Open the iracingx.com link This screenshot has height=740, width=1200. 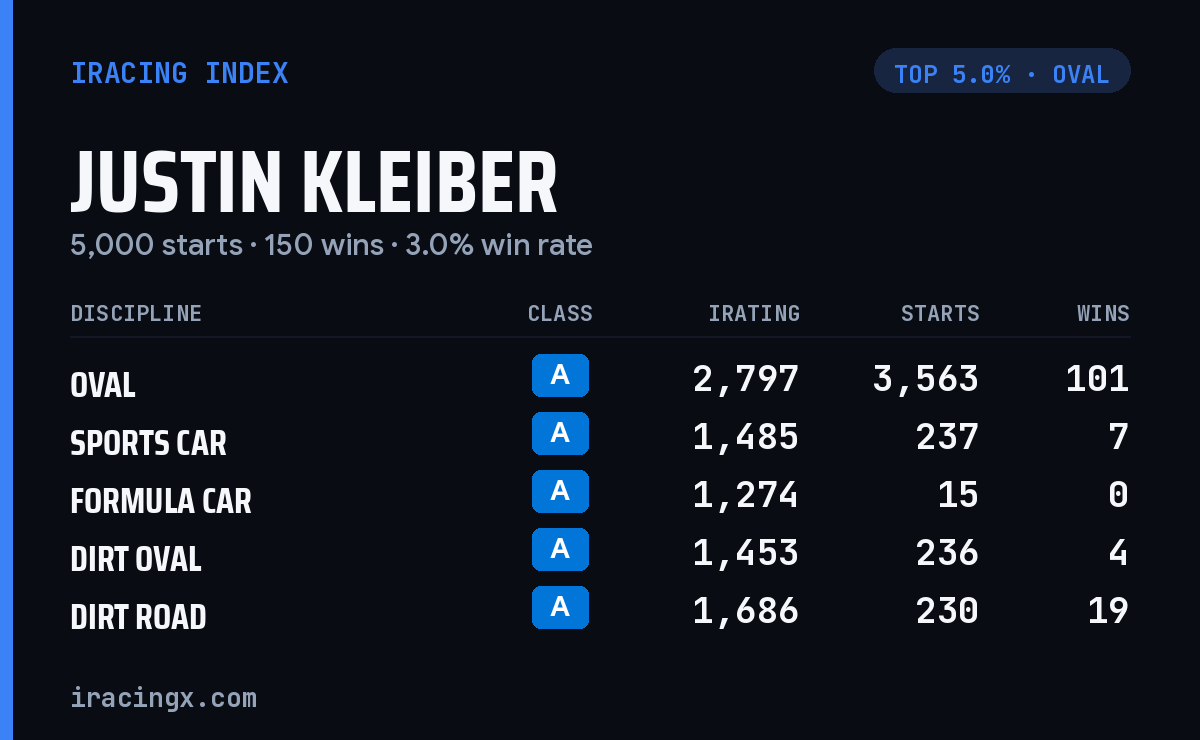[164, 698]
